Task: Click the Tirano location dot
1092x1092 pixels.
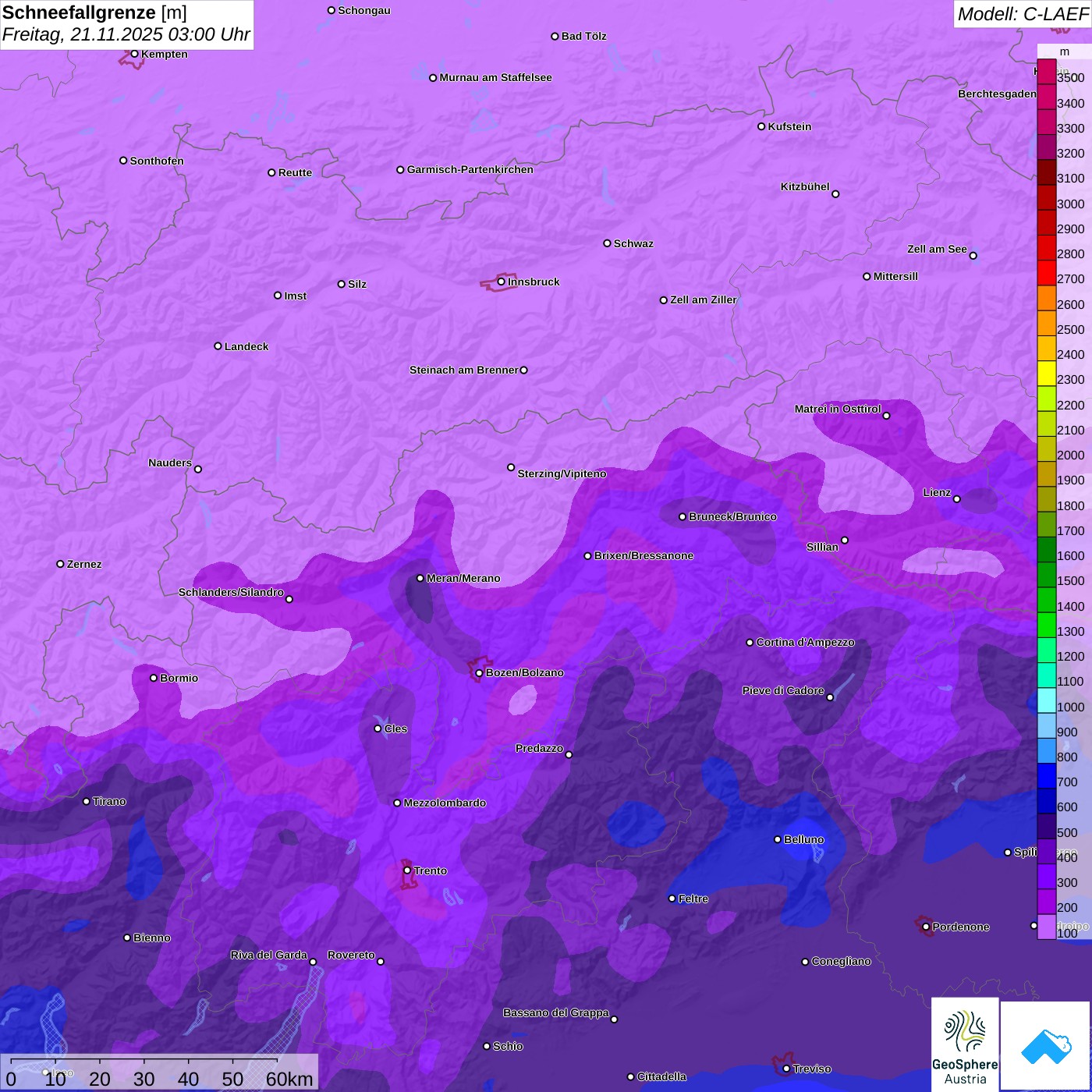Action: (x=87, y=801)
